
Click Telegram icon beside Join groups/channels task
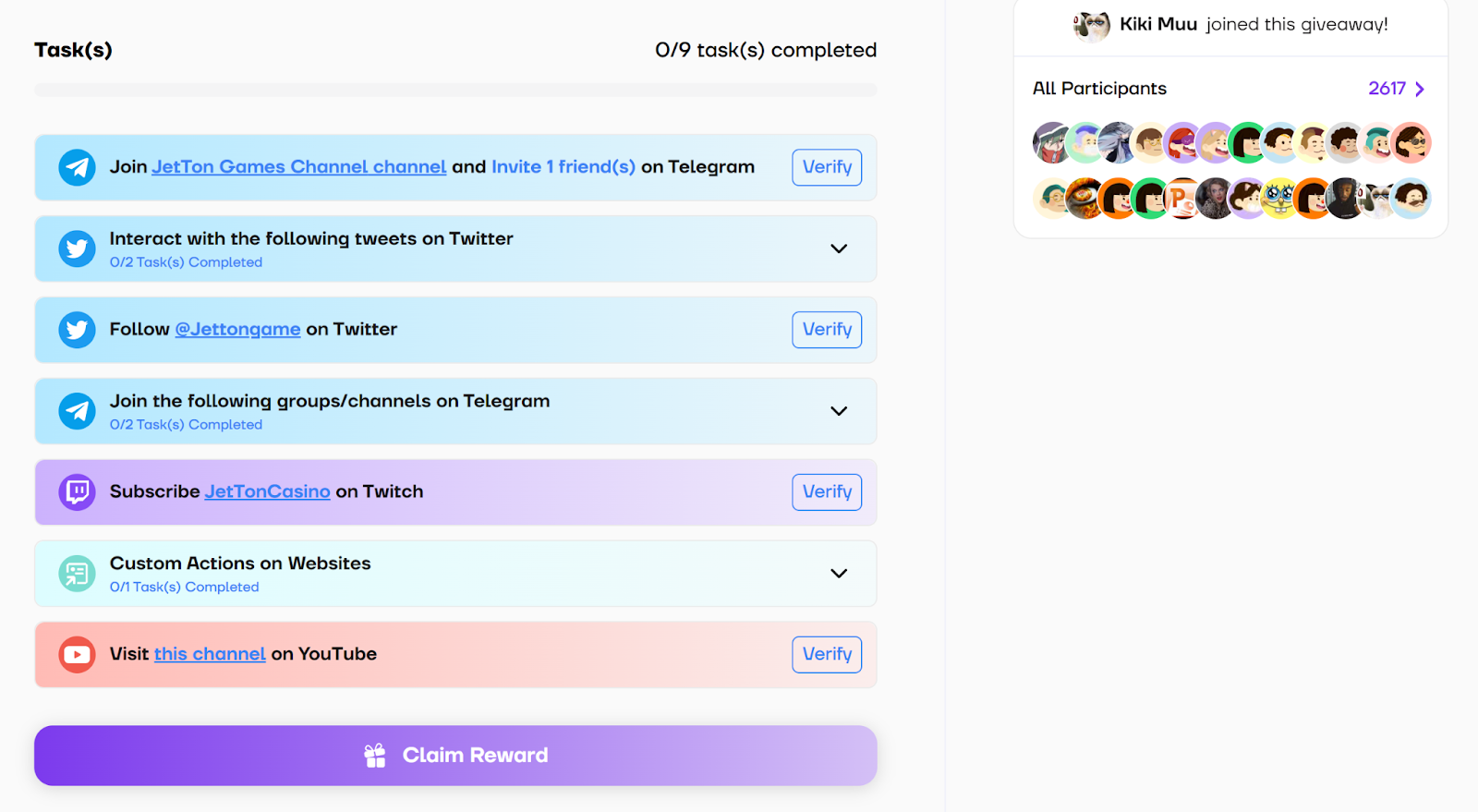77,411
